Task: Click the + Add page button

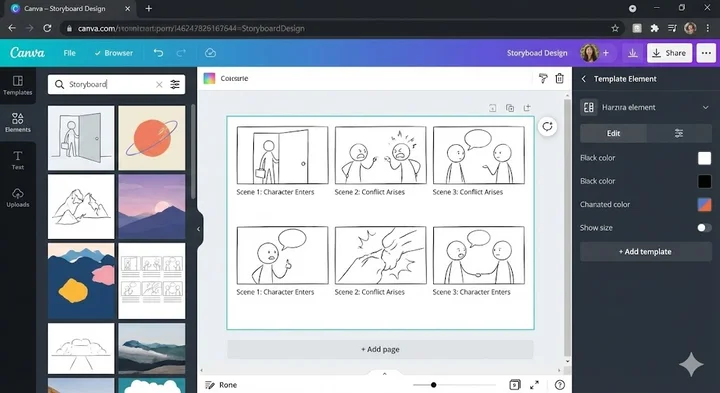Action: pyautogui.click(x=380, y=349)
